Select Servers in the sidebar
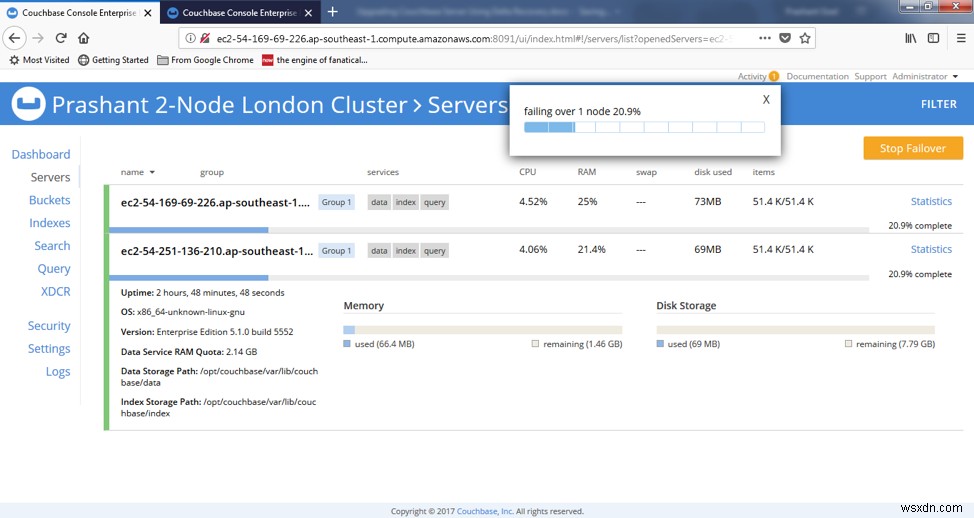This screenshot has width=974, height=518. click(50, 177)
